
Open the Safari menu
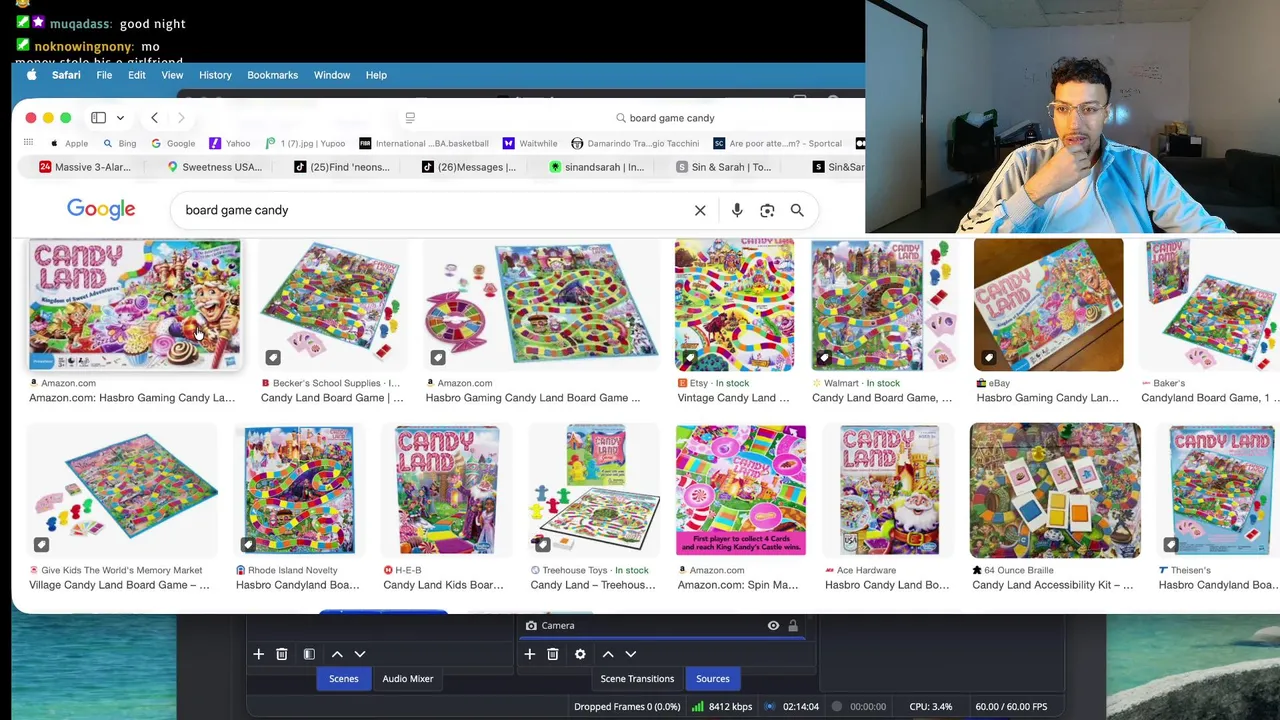click(x=66, y=75)
